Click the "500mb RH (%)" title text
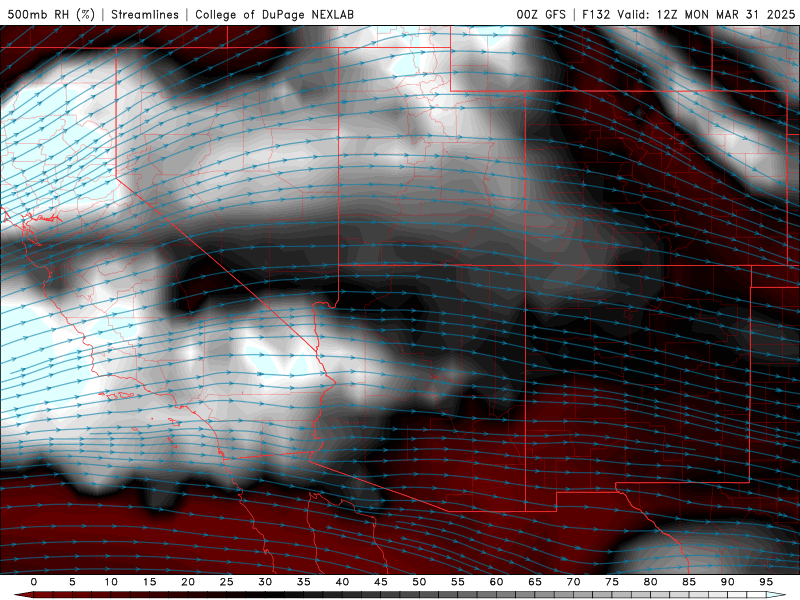800x600 pixels. click(51, 14)
